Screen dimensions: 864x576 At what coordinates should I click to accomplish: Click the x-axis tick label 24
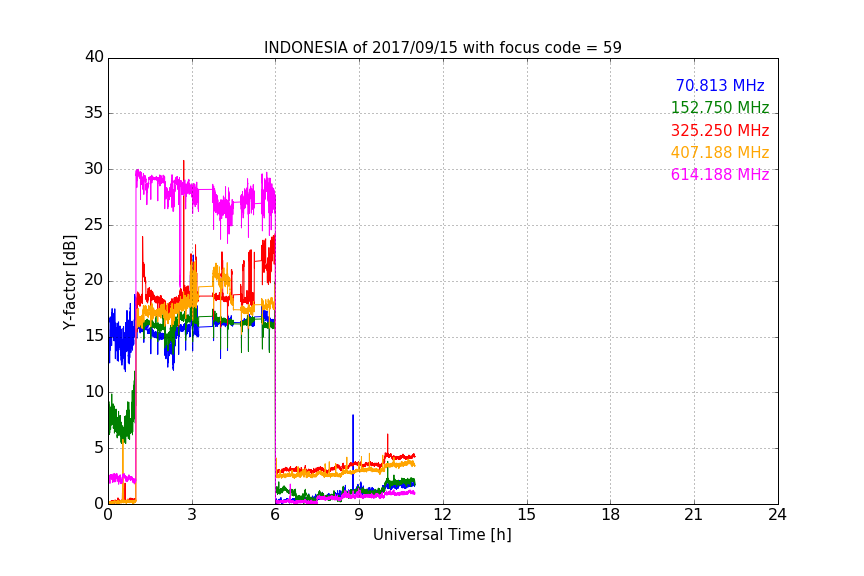pos(777,515)
